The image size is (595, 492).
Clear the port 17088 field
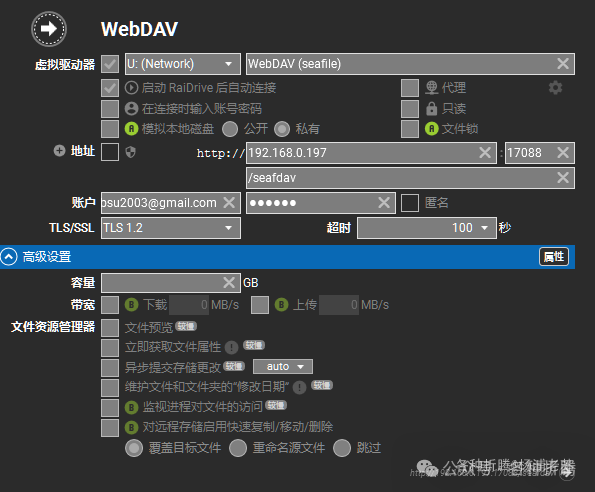click(x=563, y=152)
